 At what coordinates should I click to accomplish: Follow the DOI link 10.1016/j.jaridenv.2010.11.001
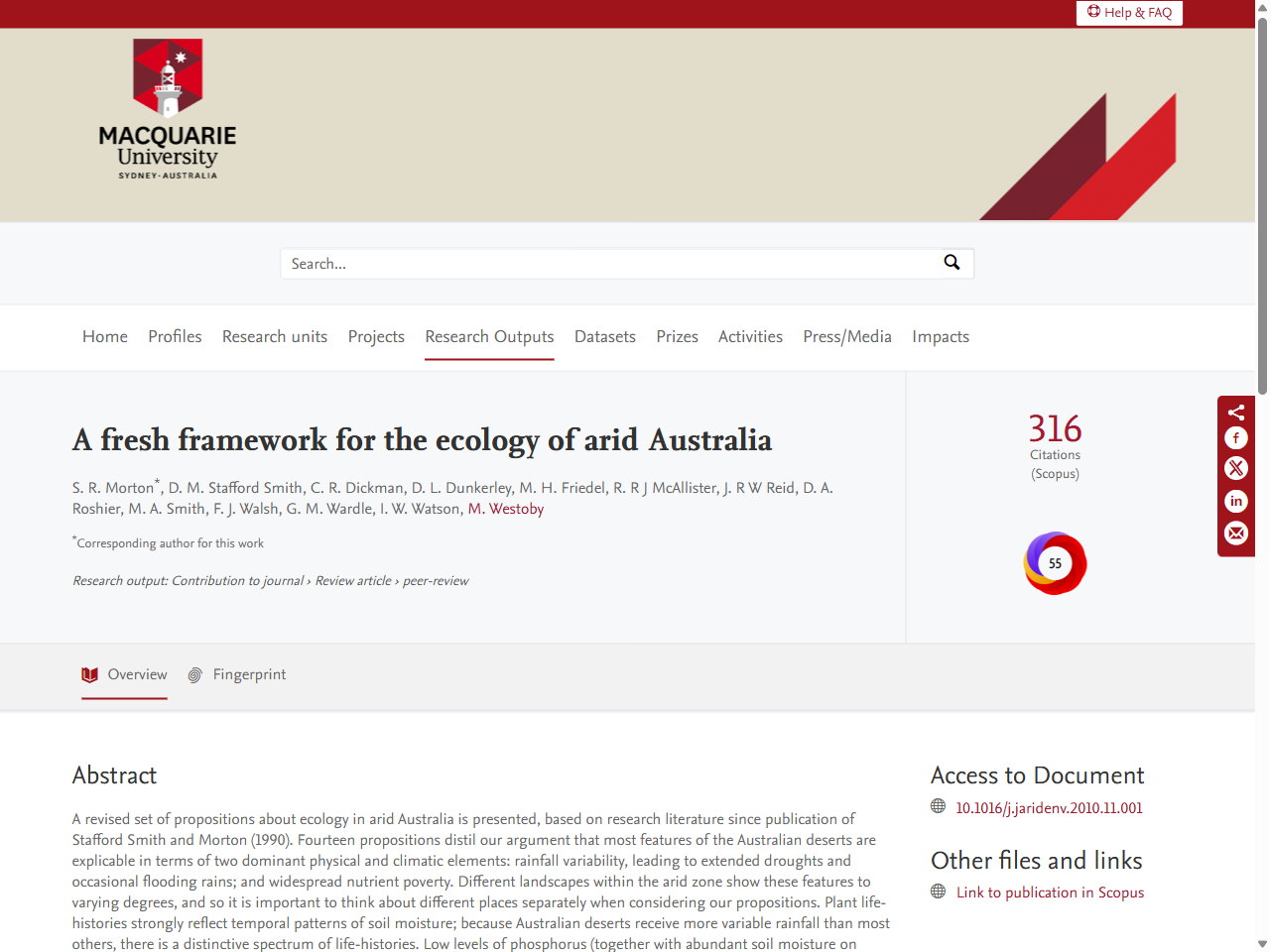1048,807
